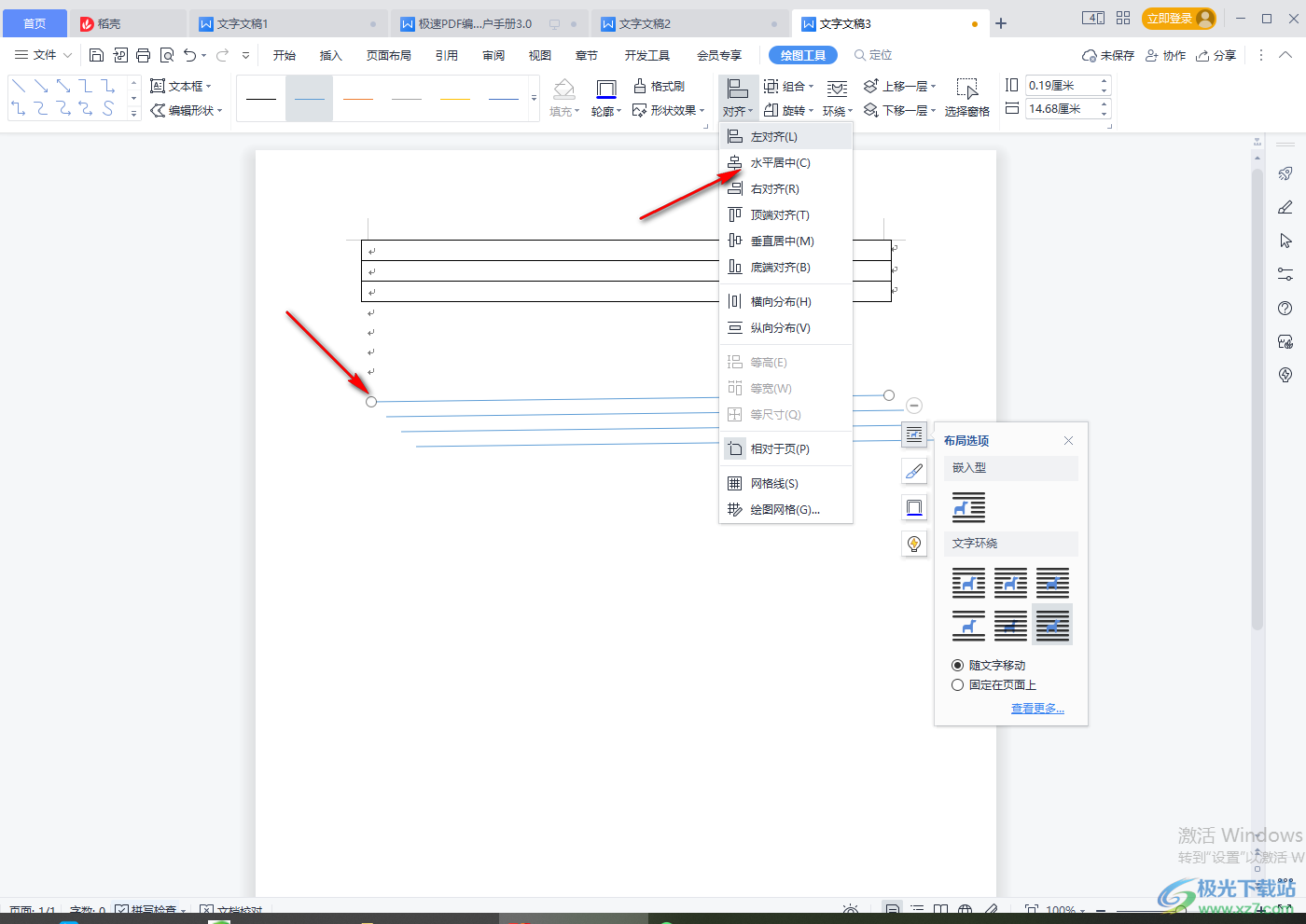Viewport: 1306px width, 924px height.
Task: Open the Text Box (文本框) tool
Action: tap(181, 86)
